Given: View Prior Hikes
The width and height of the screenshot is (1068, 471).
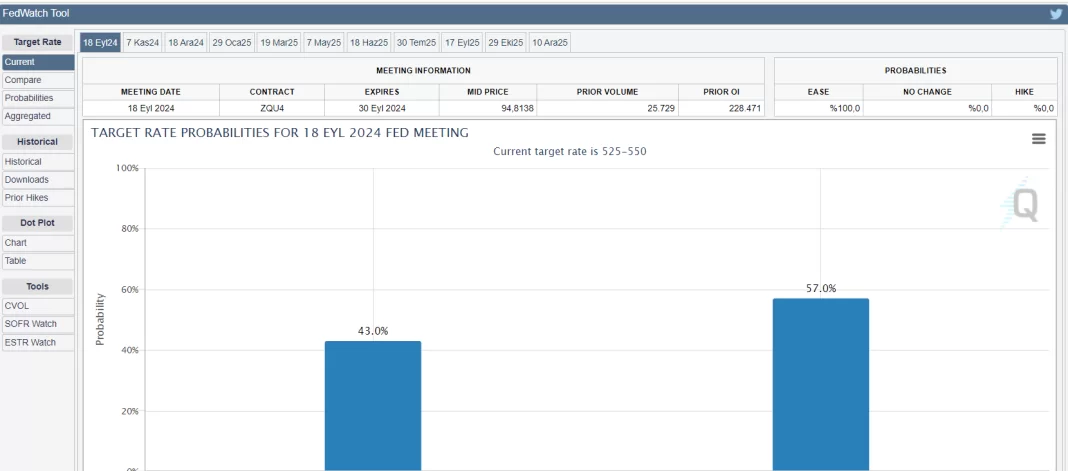Looking at the screenshot, I should [38, 198].
